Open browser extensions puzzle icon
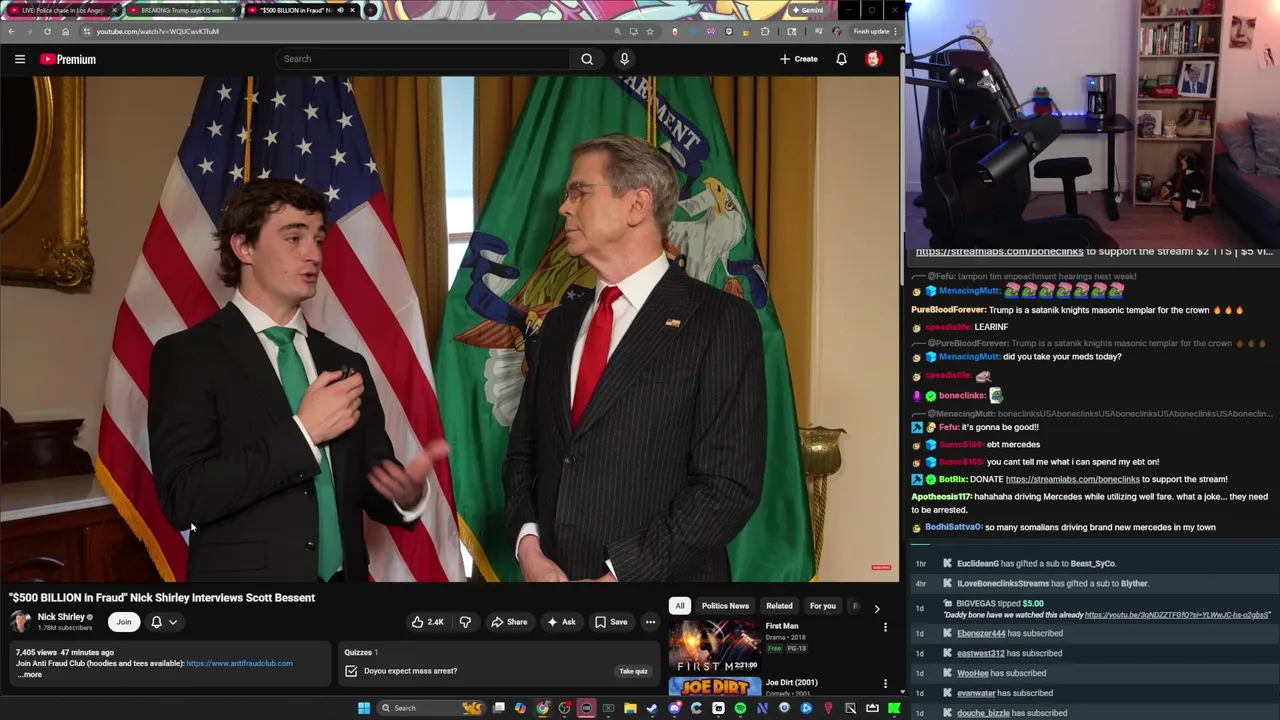Viewport: 1280px width, 720px height. 765,31
